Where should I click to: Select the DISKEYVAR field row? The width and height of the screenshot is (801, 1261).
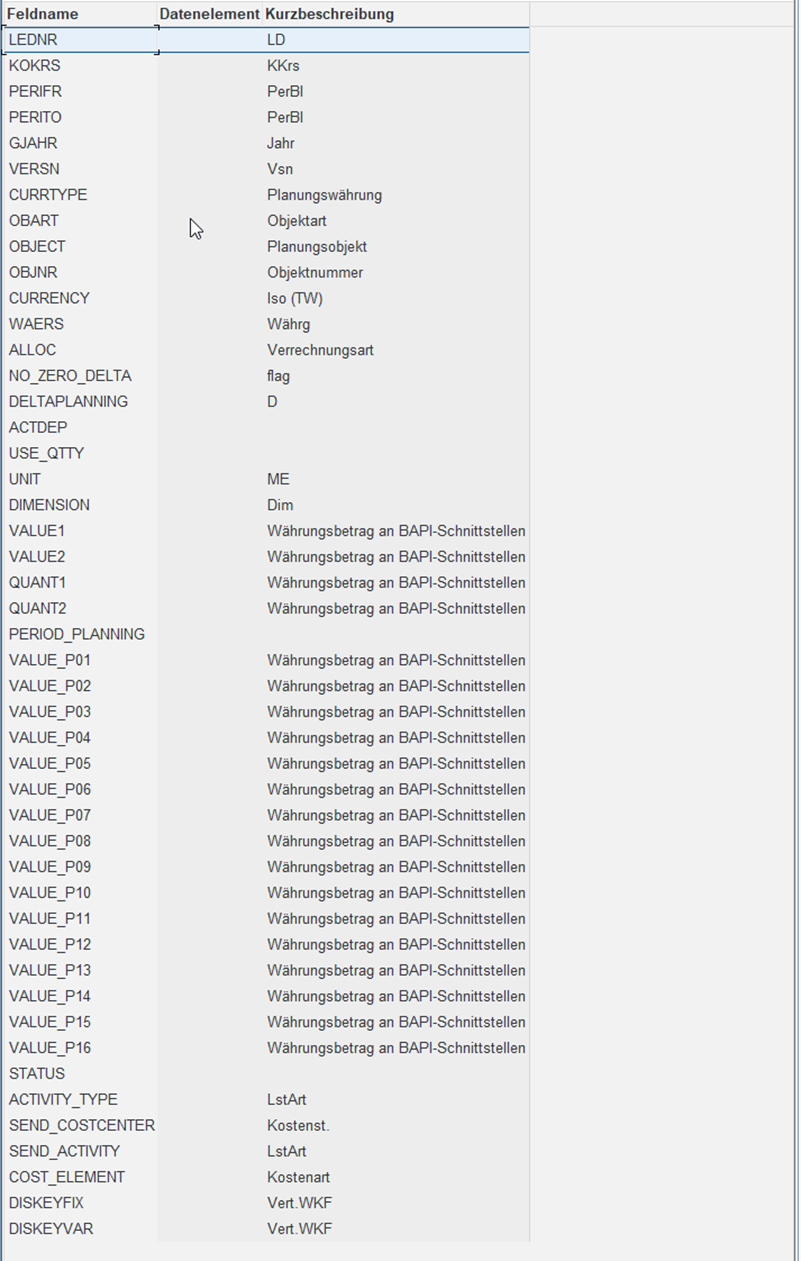click(x=266, y=1229)
